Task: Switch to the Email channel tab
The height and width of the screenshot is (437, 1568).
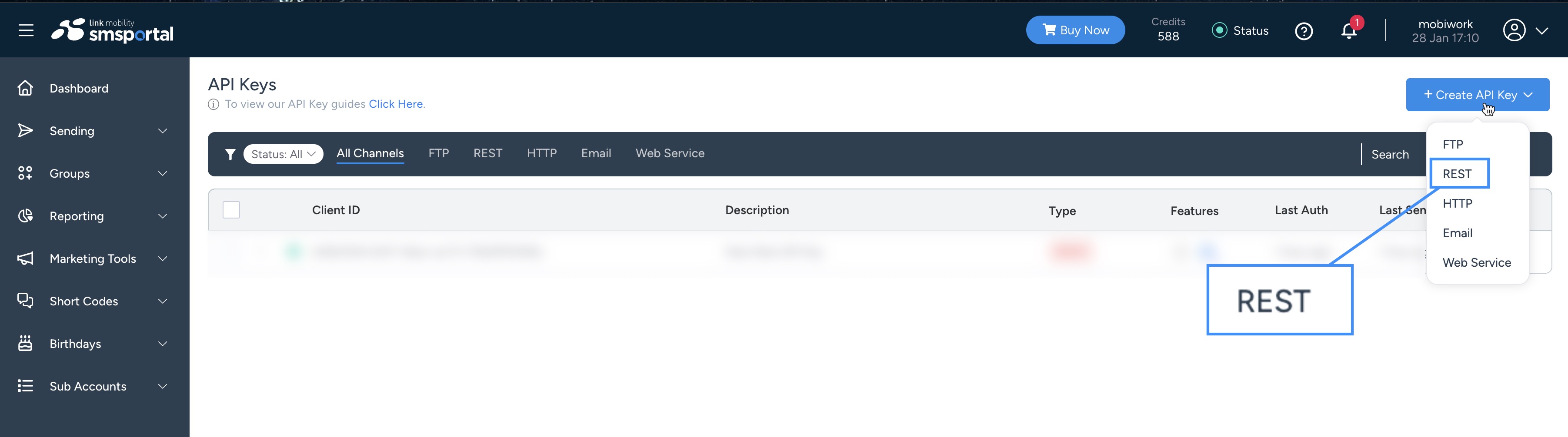Action: 595,153
